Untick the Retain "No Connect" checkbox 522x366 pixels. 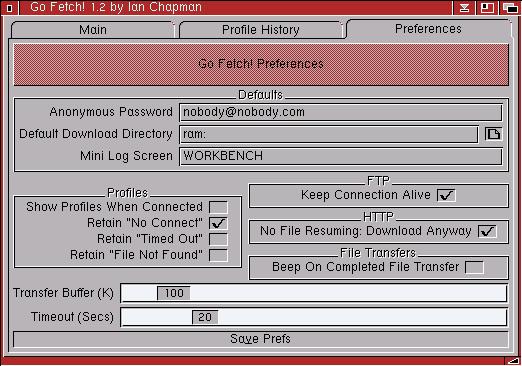(x=218, y=223)
